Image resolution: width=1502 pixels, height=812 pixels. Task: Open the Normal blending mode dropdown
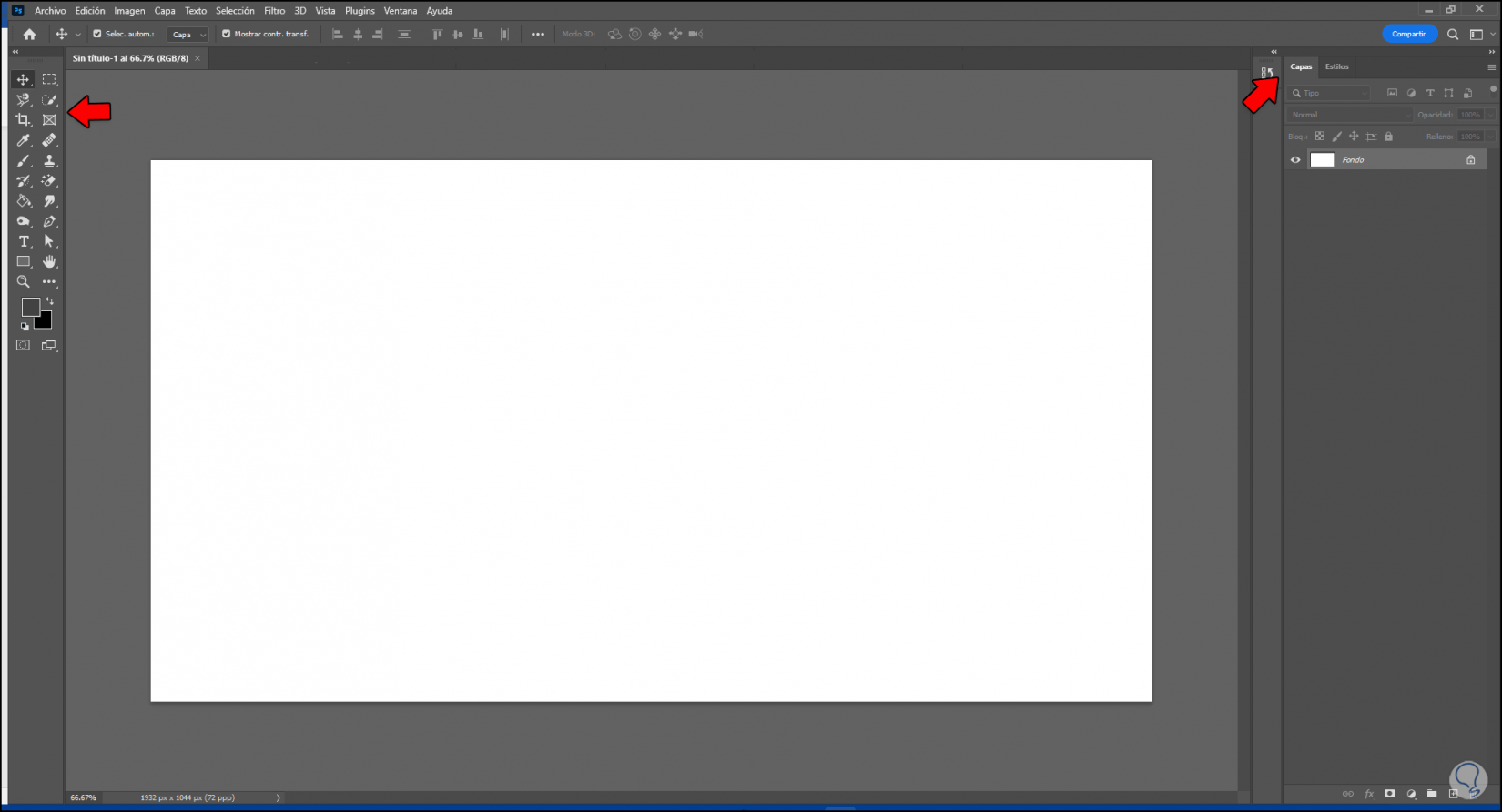(1349, 115)
